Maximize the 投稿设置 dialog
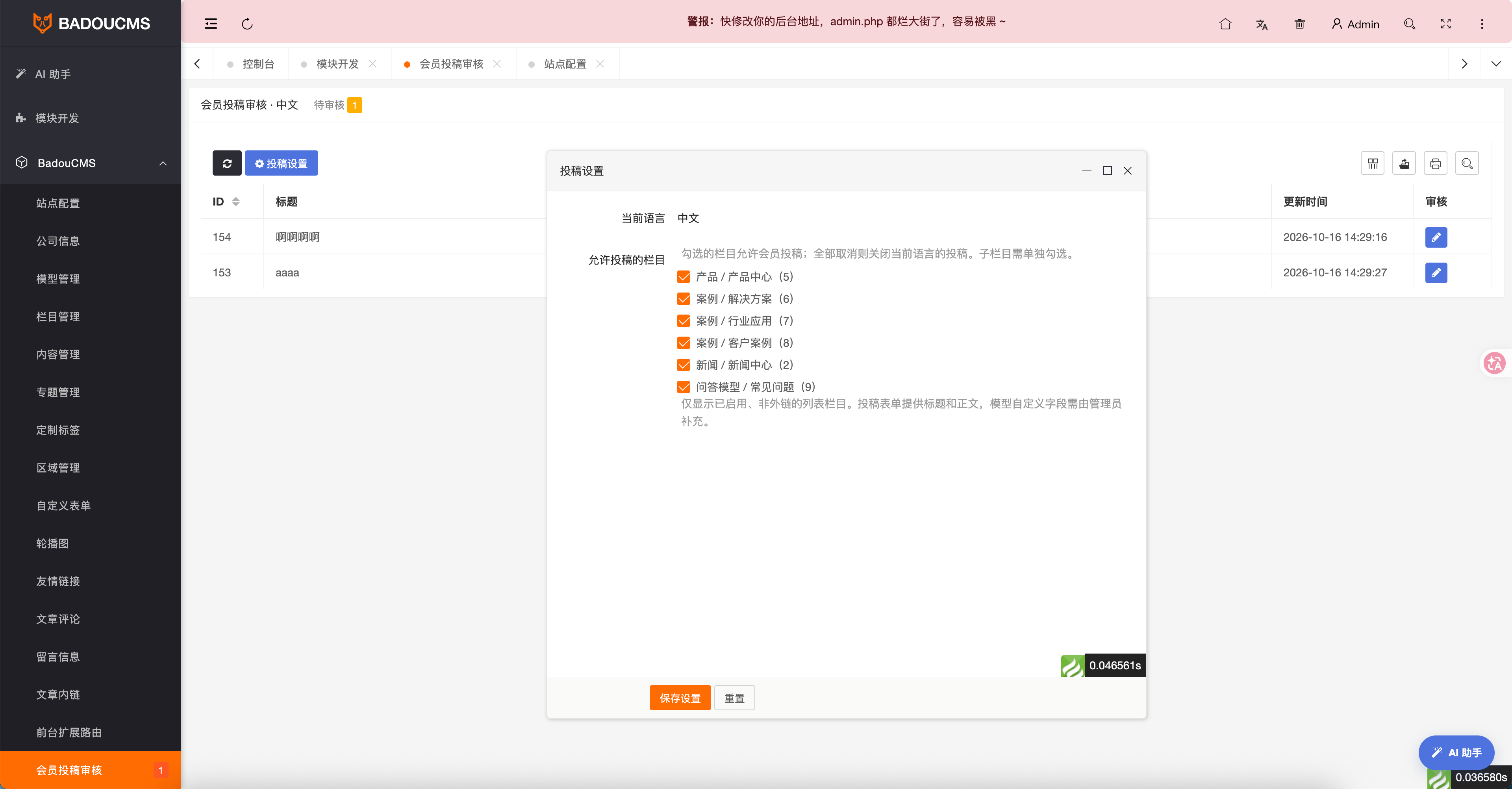Viewport: 1512px width, 789px height. [1107, 171]
